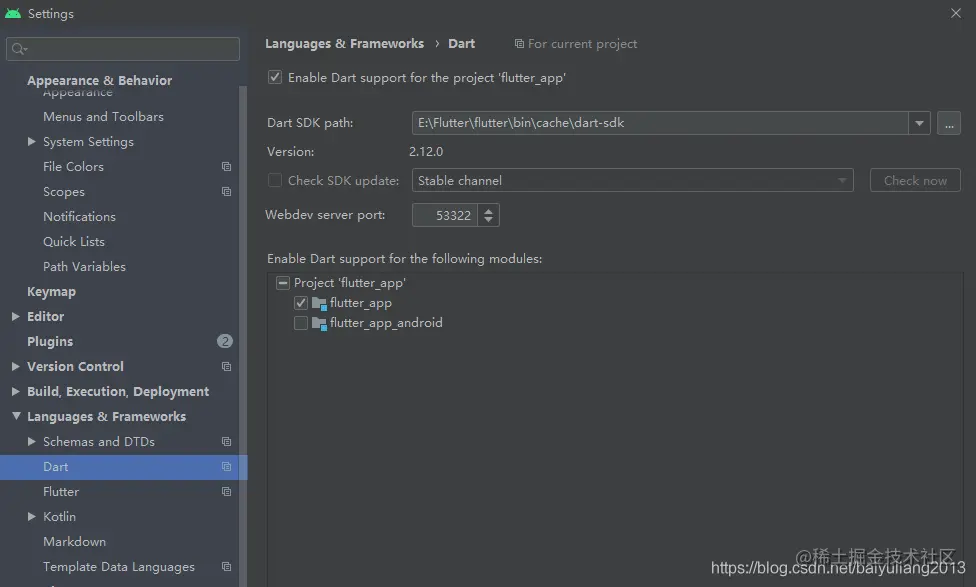Click the Webdev server port value field
The height and width of the screenshot is (587, 976).
click(x=445, y=215)
